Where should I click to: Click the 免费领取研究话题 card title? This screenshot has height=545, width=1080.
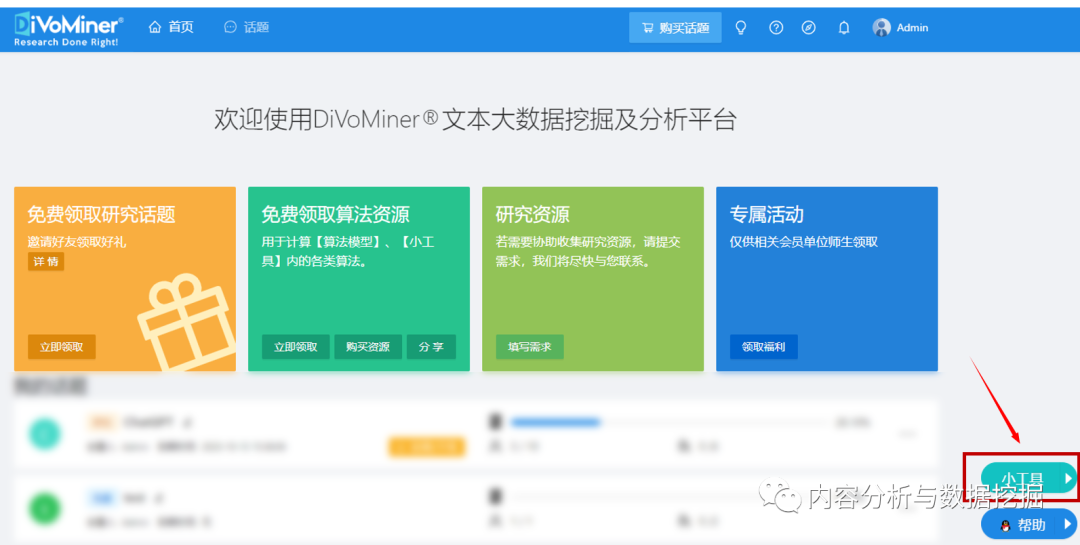coord(101,214)
